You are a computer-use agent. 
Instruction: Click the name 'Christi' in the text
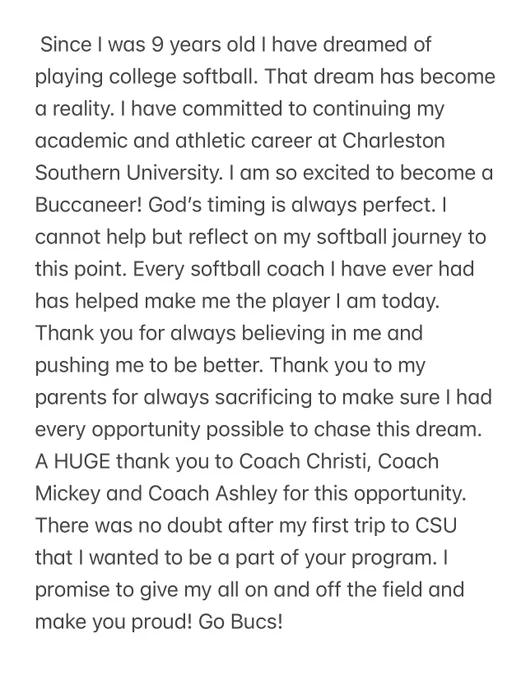[x=338, y=461]
